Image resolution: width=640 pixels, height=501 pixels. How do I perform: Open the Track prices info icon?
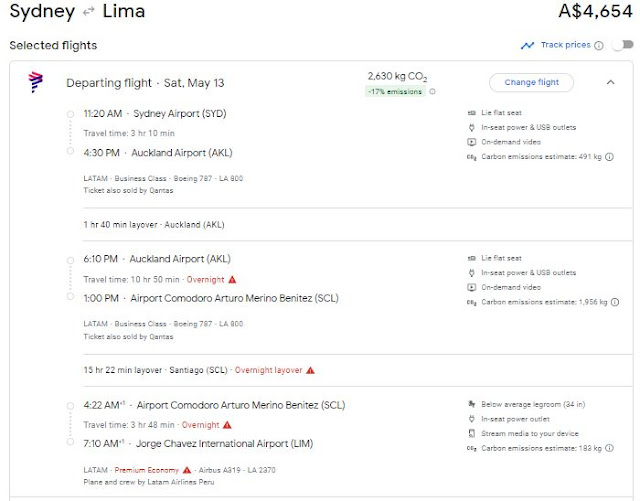(598, 45)
